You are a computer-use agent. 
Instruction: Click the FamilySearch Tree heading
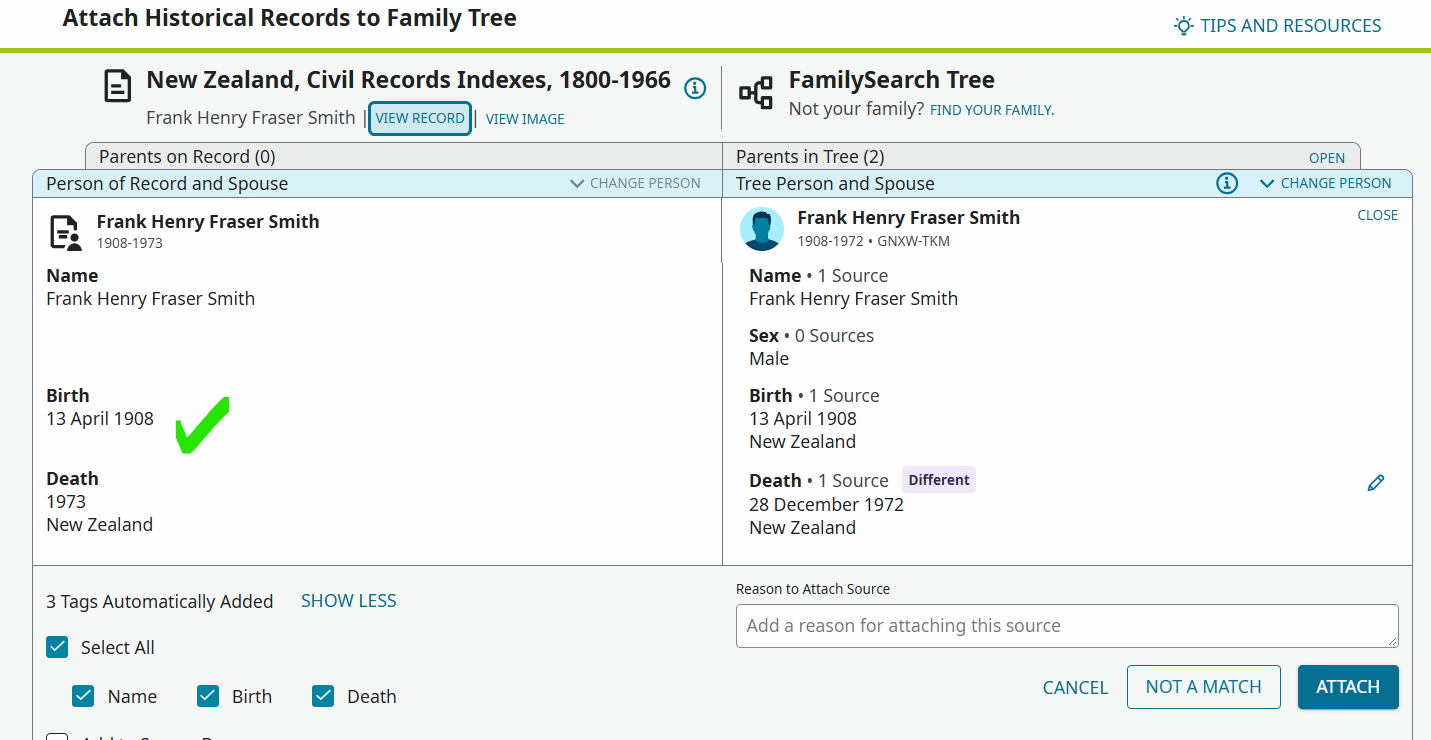click(892, 80)
